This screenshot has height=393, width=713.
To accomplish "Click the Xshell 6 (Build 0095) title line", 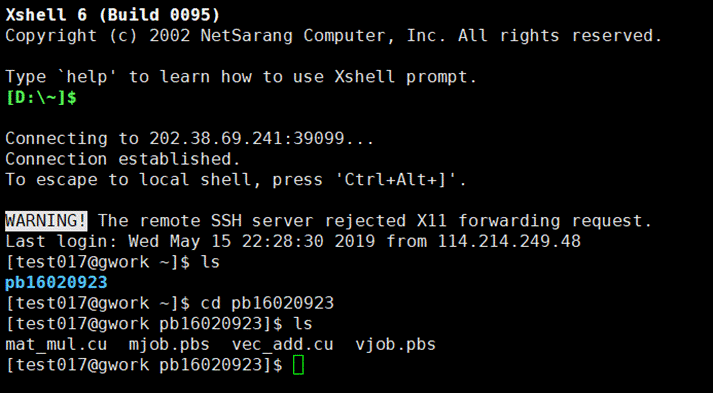I will tap(113, 15).
